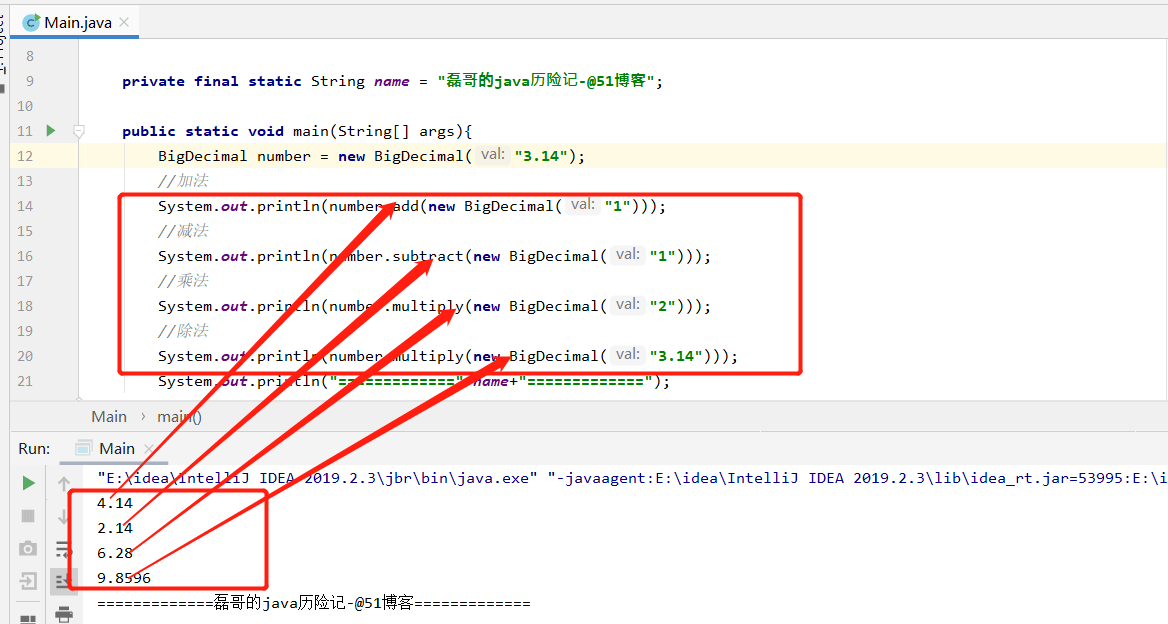Viewport: 1168px width, 624px height.
Task: Click the name variable declaration on line 9
Action: 392,81
